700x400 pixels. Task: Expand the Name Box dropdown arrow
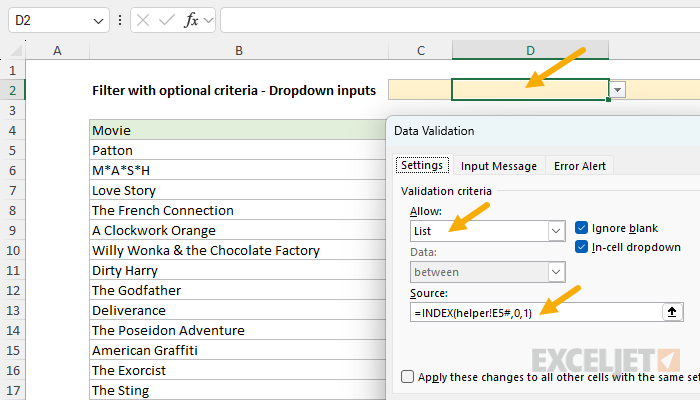click(x=98, y=21)
